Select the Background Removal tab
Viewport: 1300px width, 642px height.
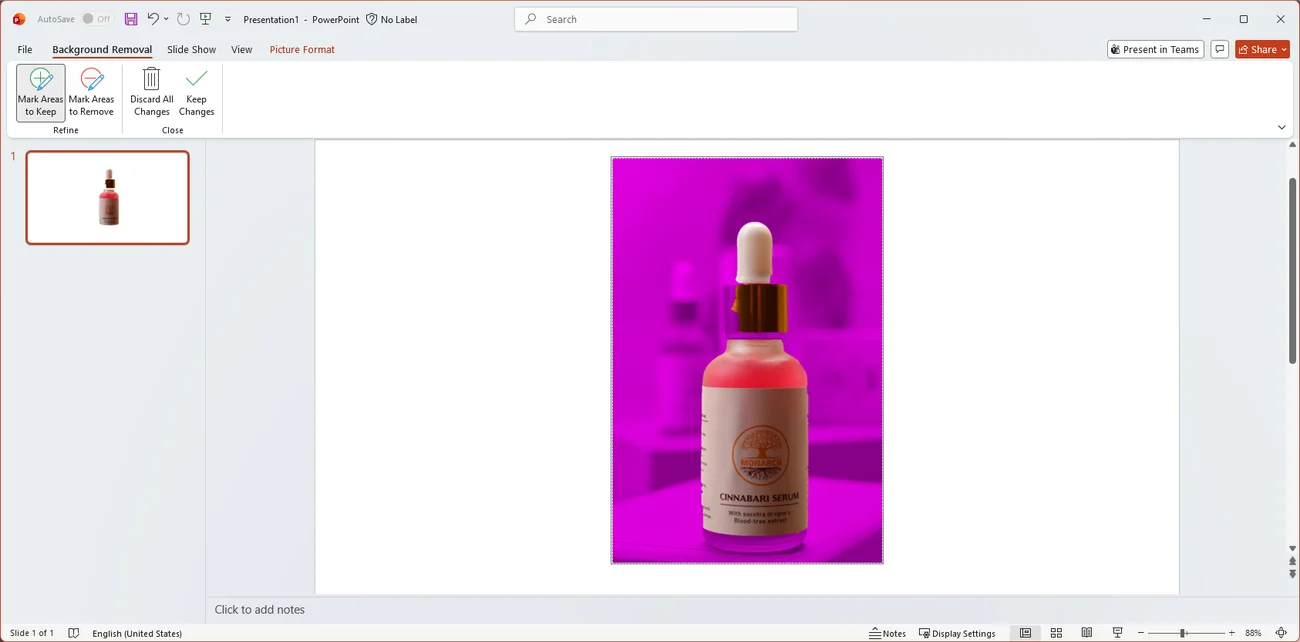tap(102, 49)
